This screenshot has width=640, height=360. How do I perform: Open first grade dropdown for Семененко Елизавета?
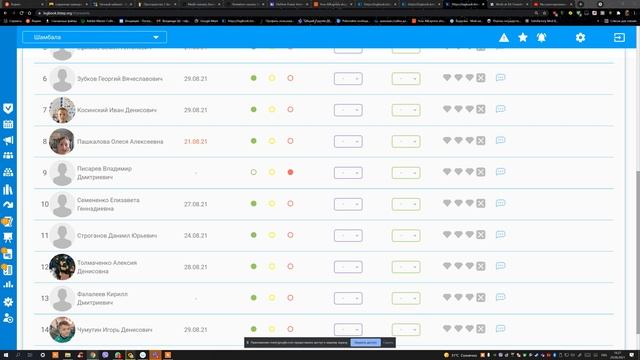point(348,204)
